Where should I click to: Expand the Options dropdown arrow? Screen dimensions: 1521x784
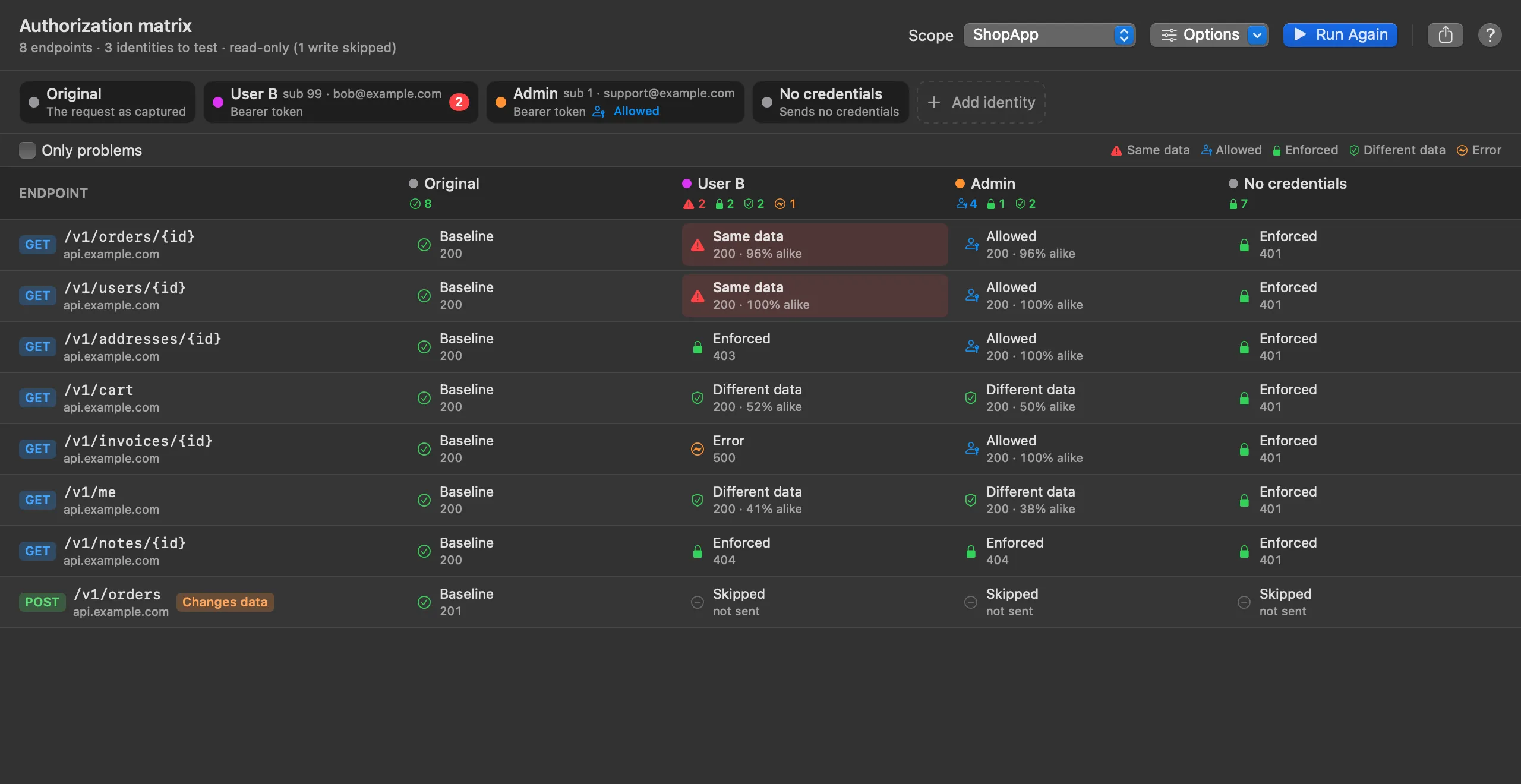[x=1257, y=35]
